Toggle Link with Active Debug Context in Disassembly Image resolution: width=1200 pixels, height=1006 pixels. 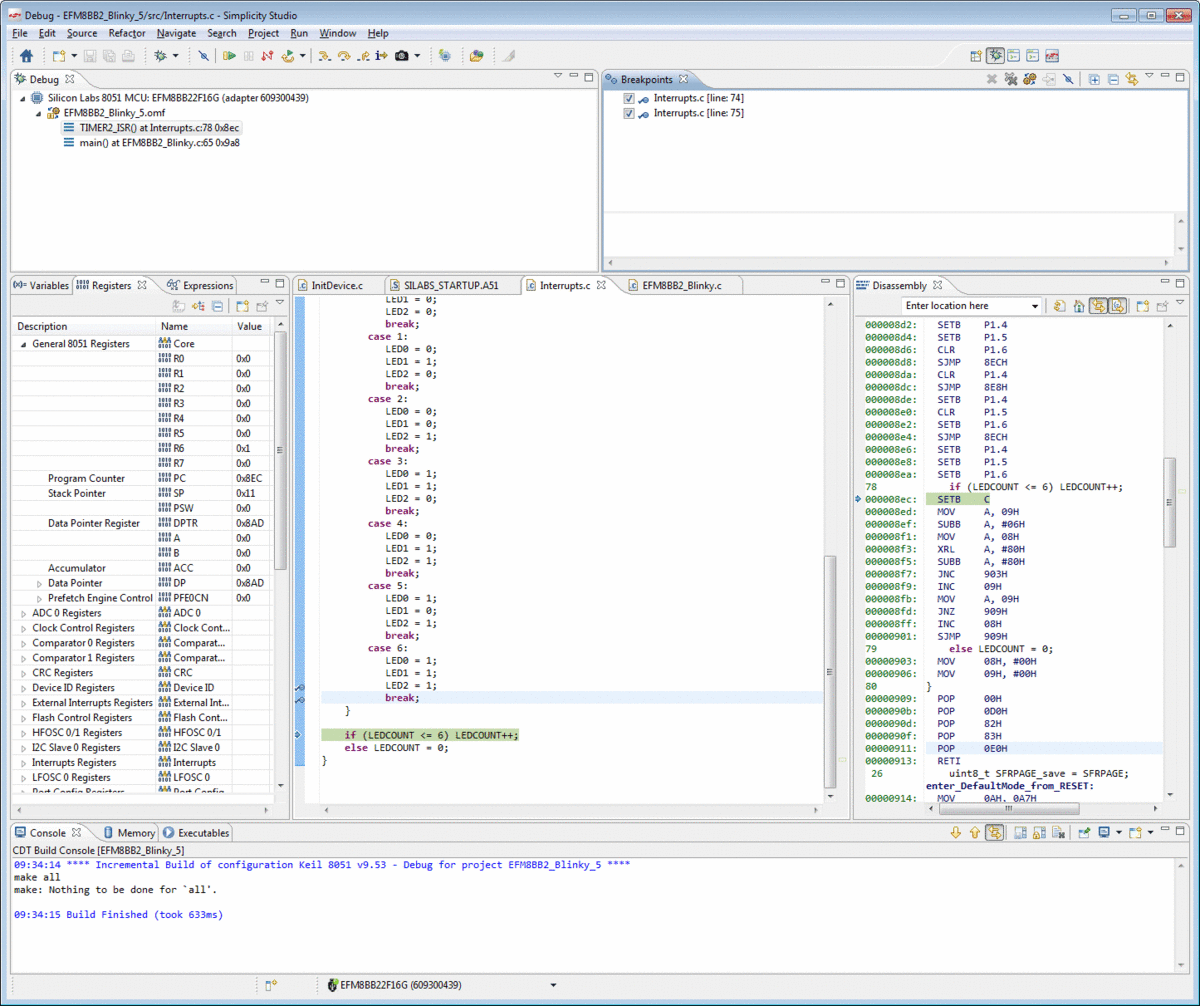pyautogui.click(x=1098, y=306)
